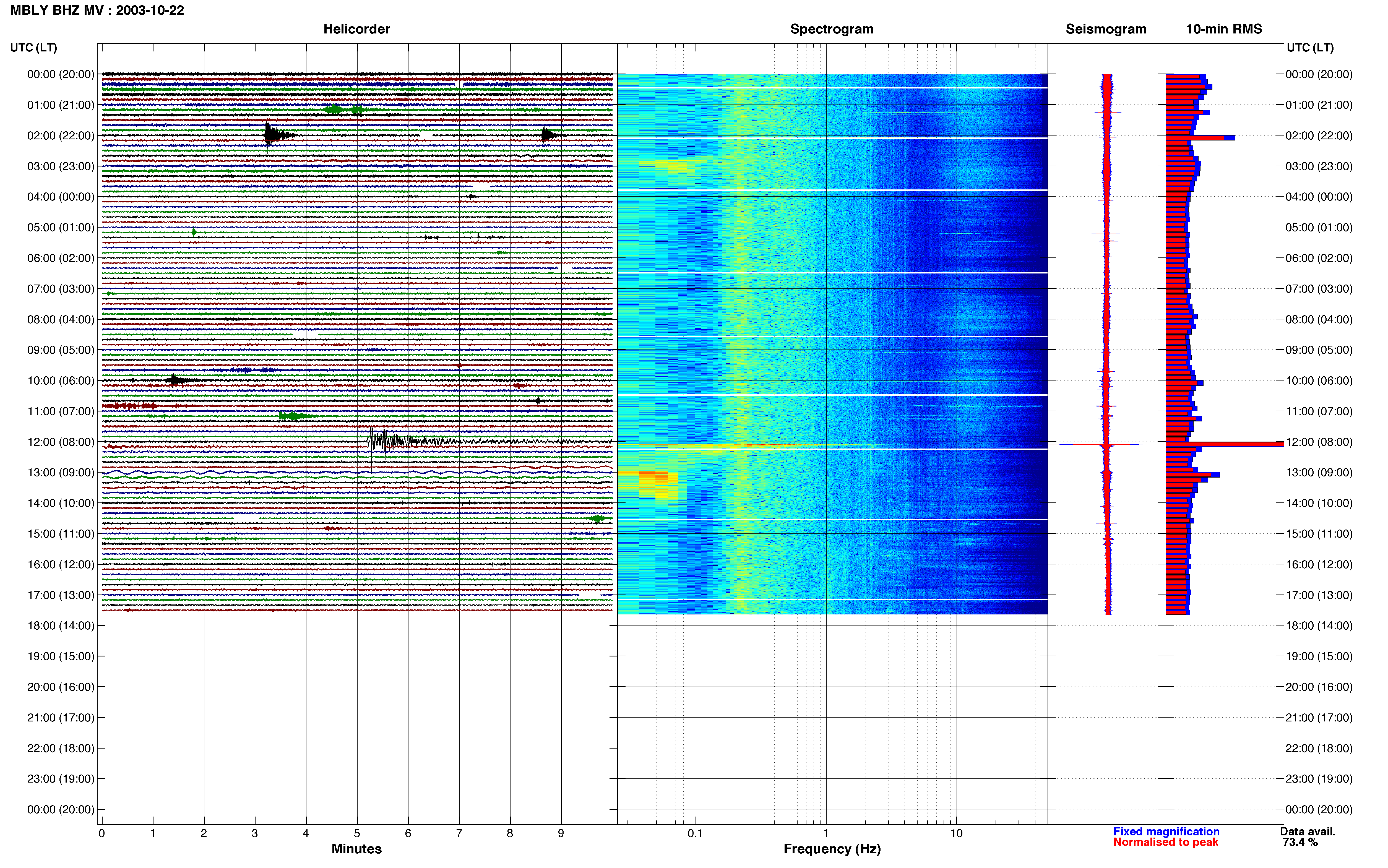This screenshot has width=1388, height=868.
Task: Select the 10-min RMS panel heading
Action: (1224, 29)
